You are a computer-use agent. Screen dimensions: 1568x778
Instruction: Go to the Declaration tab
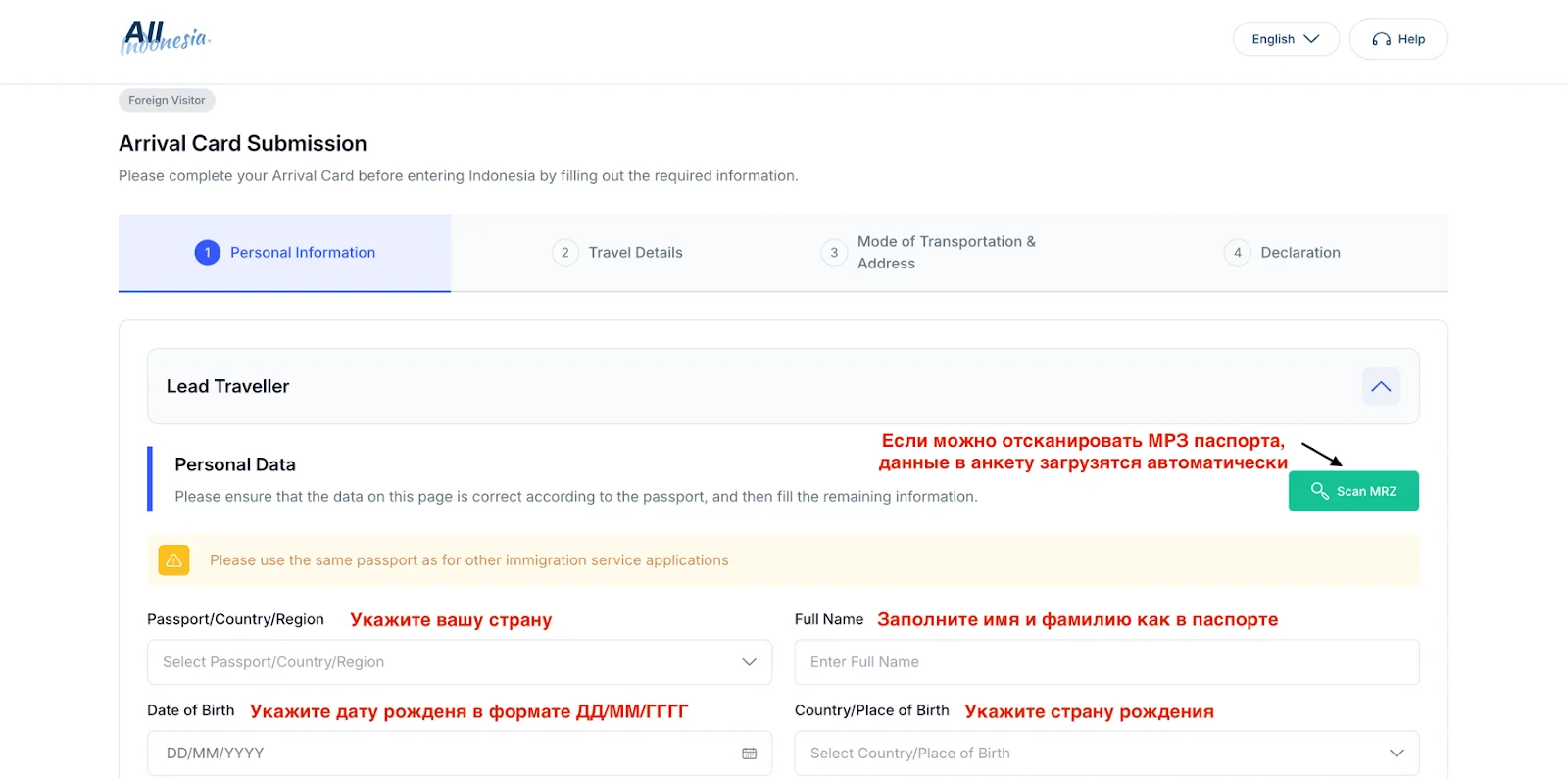(x=1299, y=253)
